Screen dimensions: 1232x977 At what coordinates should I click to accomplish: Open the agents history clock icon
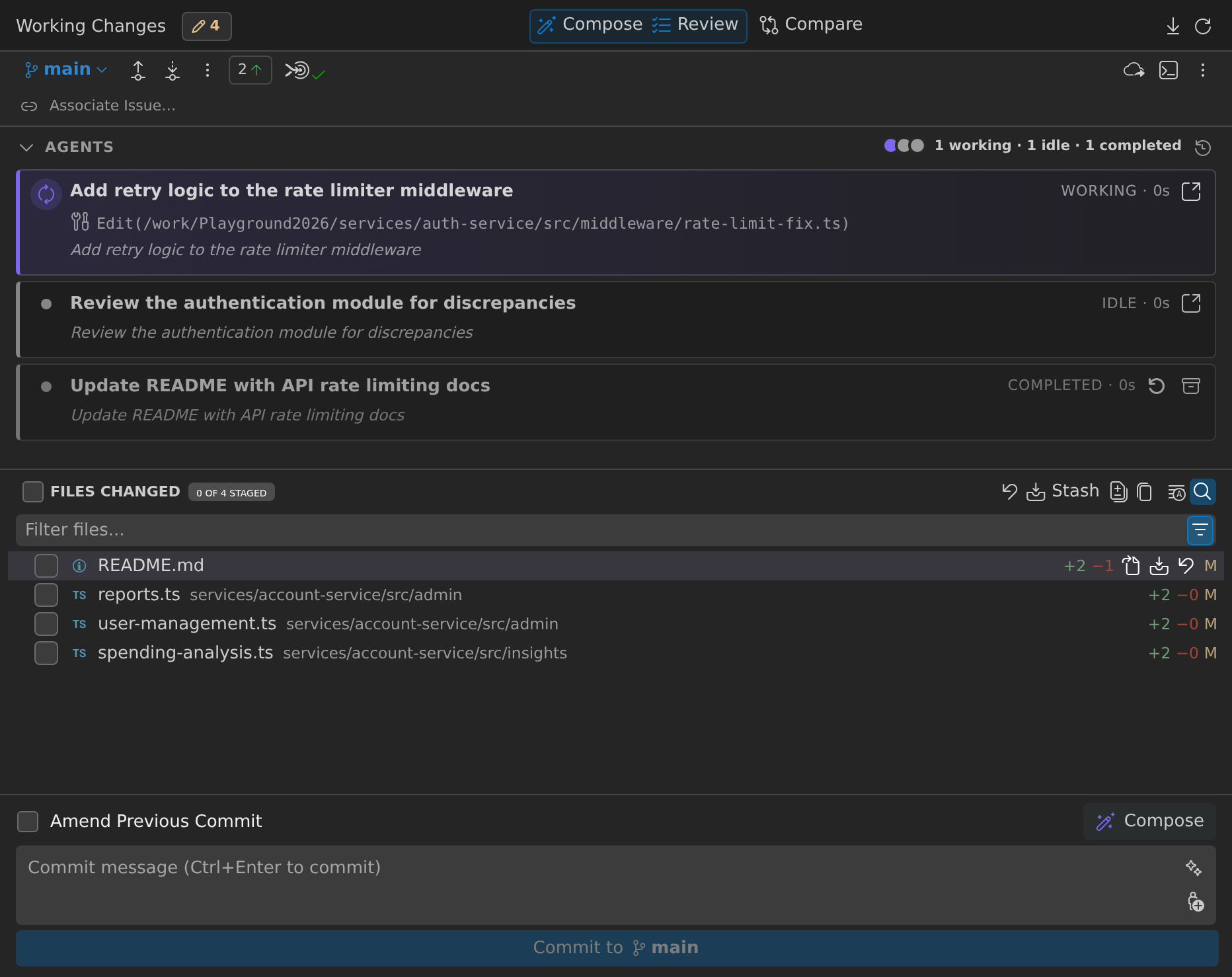click(1203, 147)
